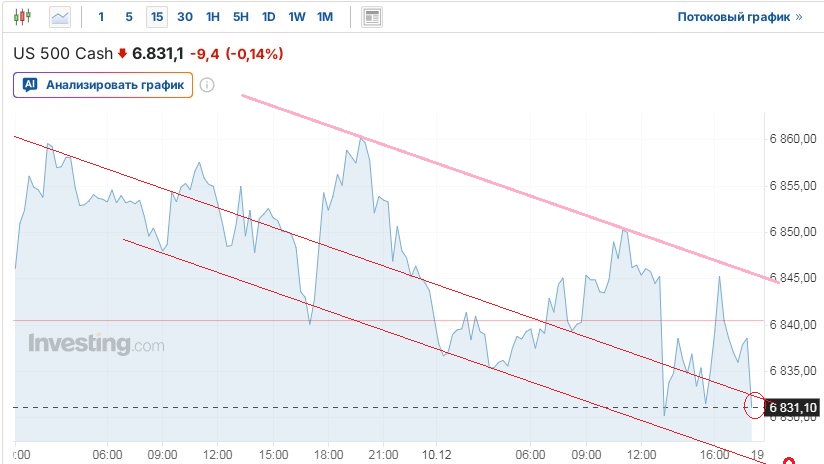Click the info icon beside Анализировать график
Screen dimensions: 824x464
[x=207, y=85]
